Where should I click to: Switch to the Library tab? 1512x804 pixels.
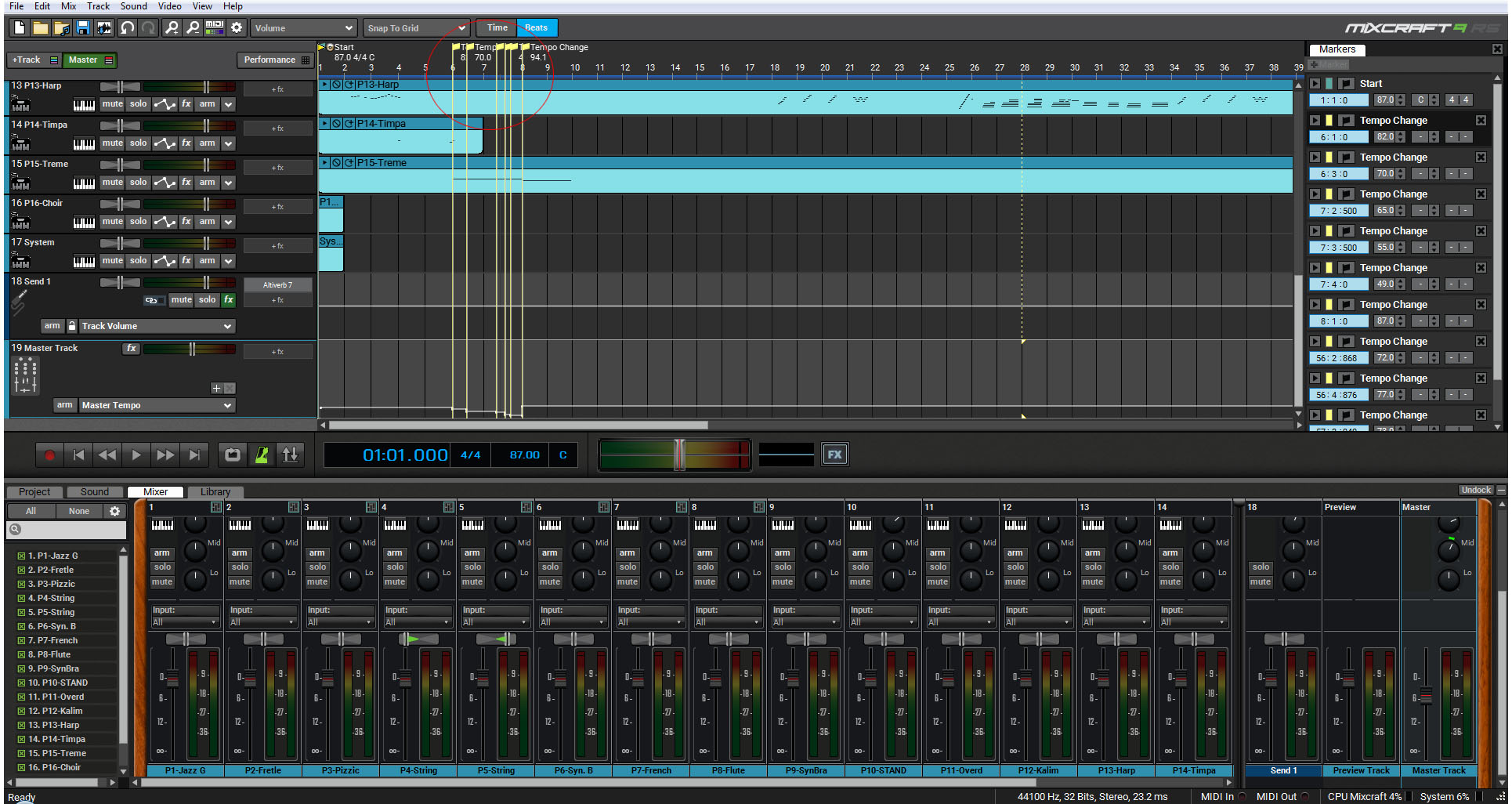(x=215, y=492)
